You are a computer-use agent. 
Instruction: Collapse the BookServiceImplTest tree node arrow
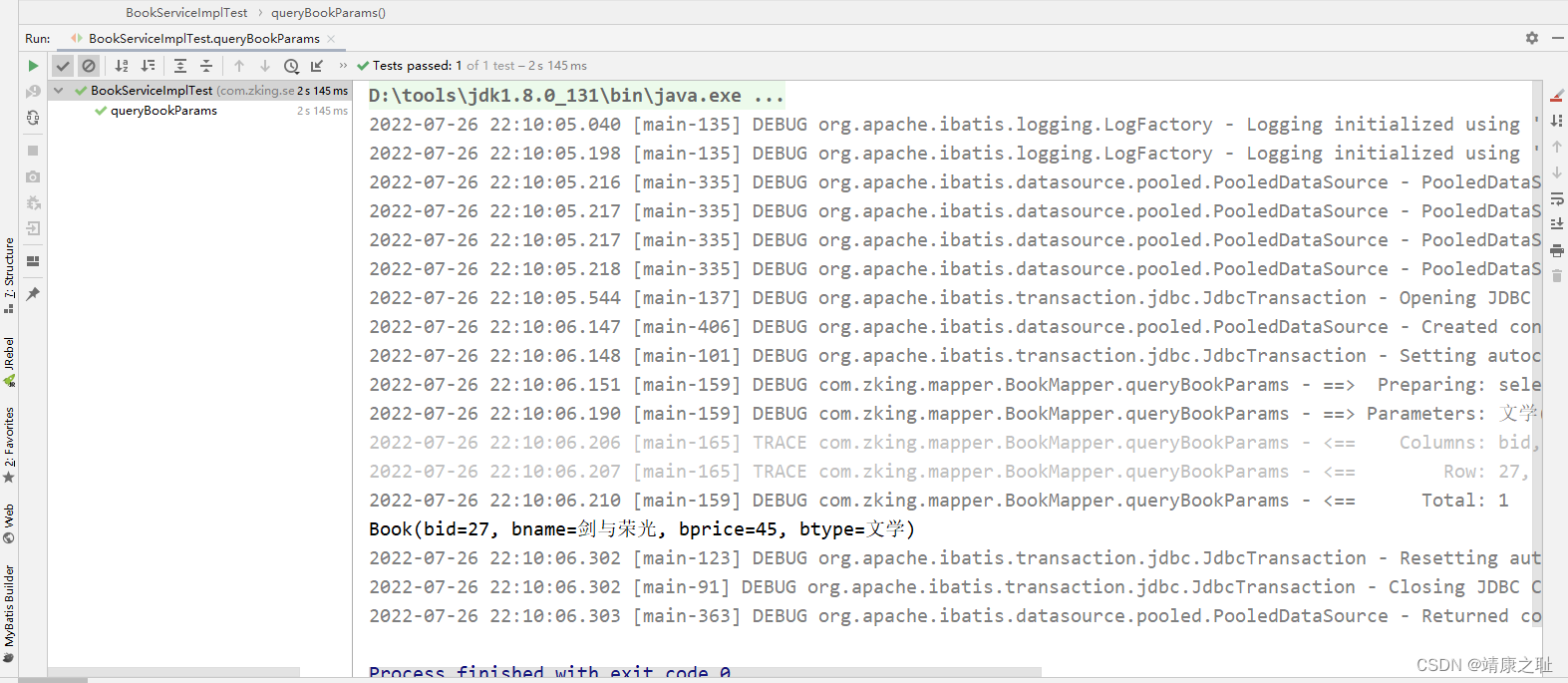pyautogui.click(x=59, y=91)
